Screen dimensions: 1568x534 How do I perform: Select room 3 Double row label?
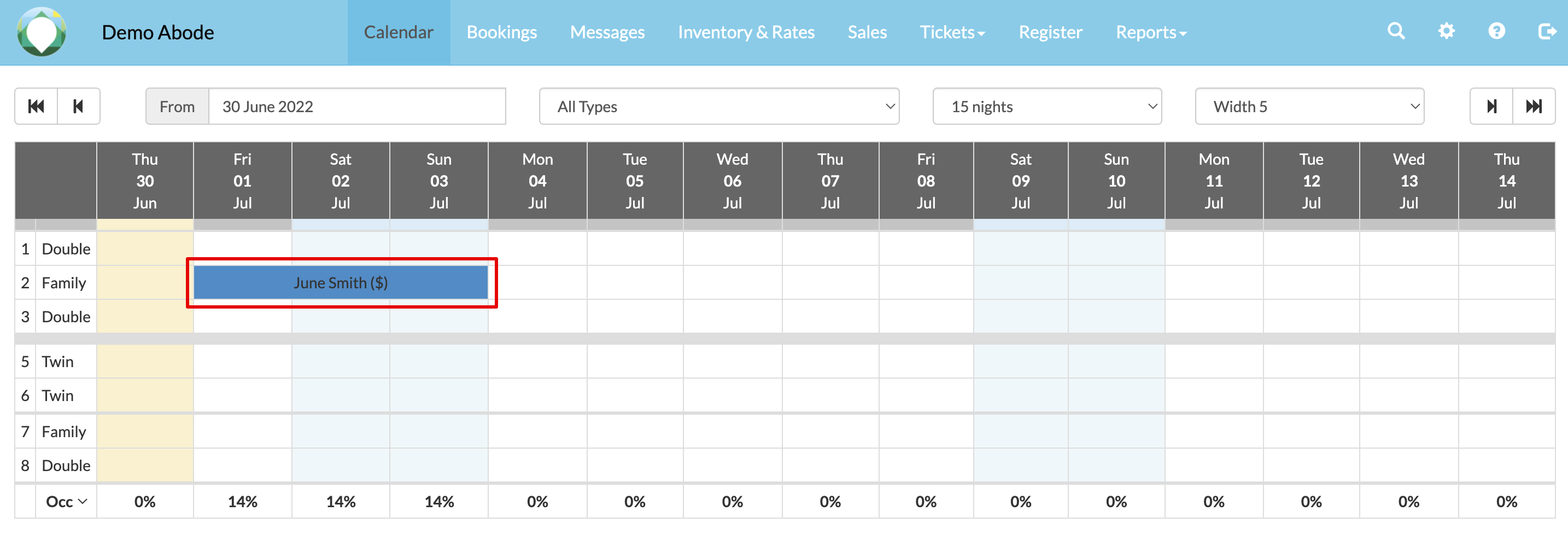point(66,317)
